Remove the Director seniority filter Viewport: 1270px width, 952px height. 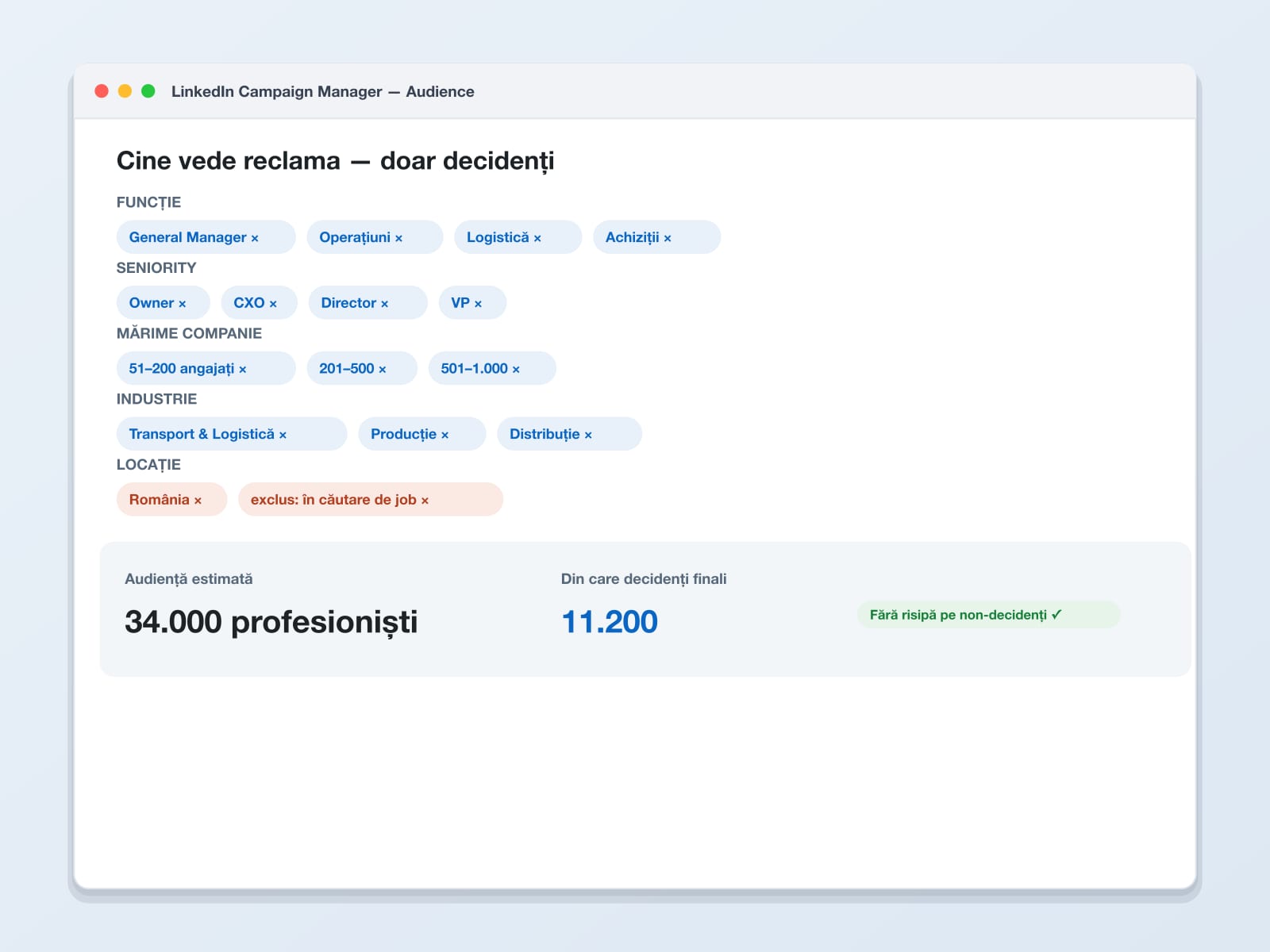coord(384,304)
